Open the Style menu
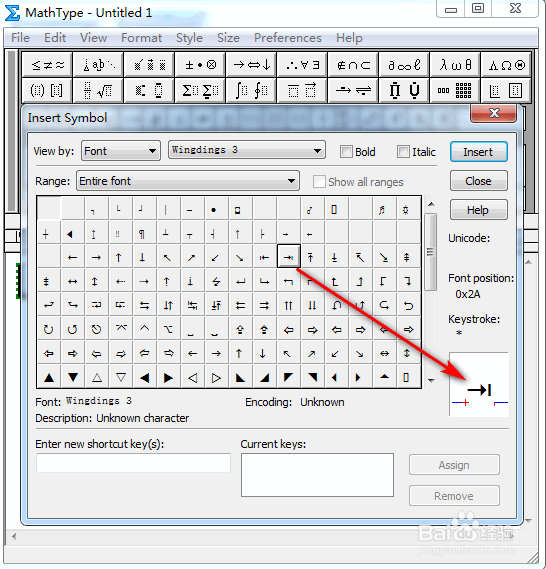This screenshot has height=569, width=546. coord(189,38)
